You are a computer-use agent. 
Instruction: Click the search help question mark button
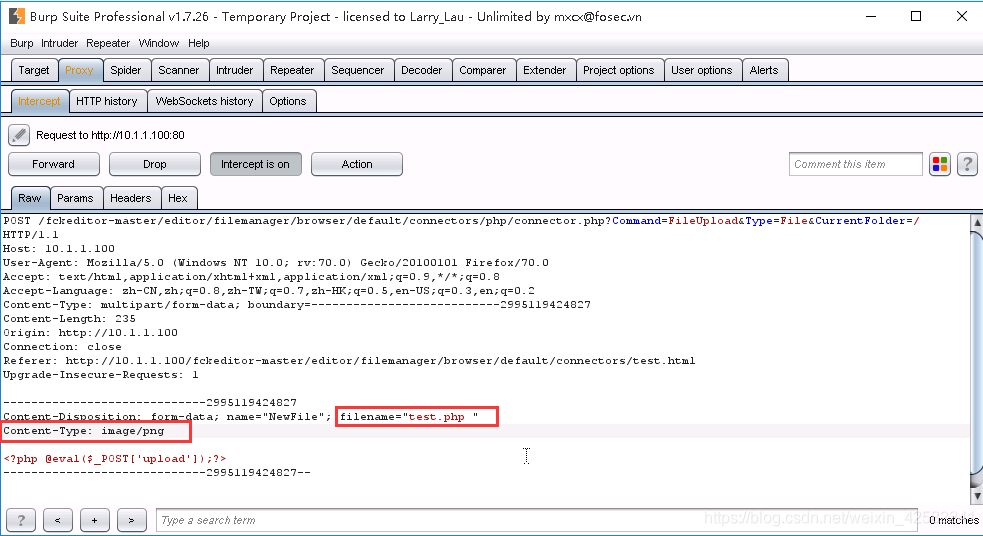tap(21, 520)
